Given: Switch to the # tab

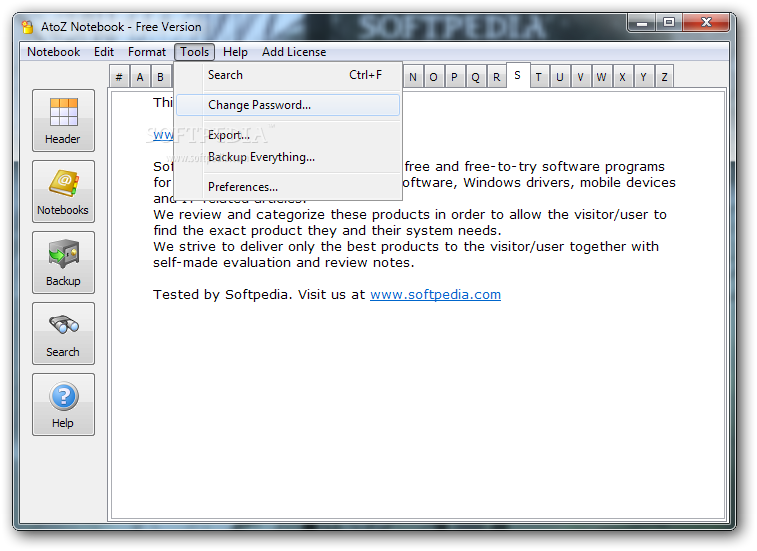Looking at the screenshot, I should [119, 77].
